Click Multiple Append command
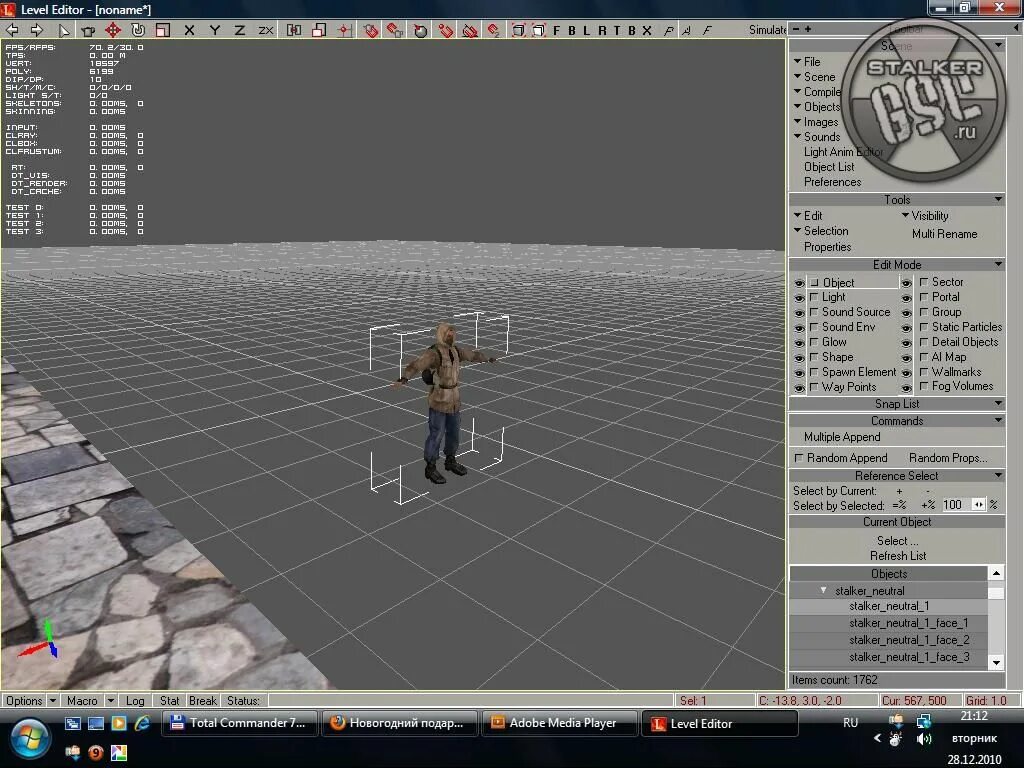 [x=842, y=437]
